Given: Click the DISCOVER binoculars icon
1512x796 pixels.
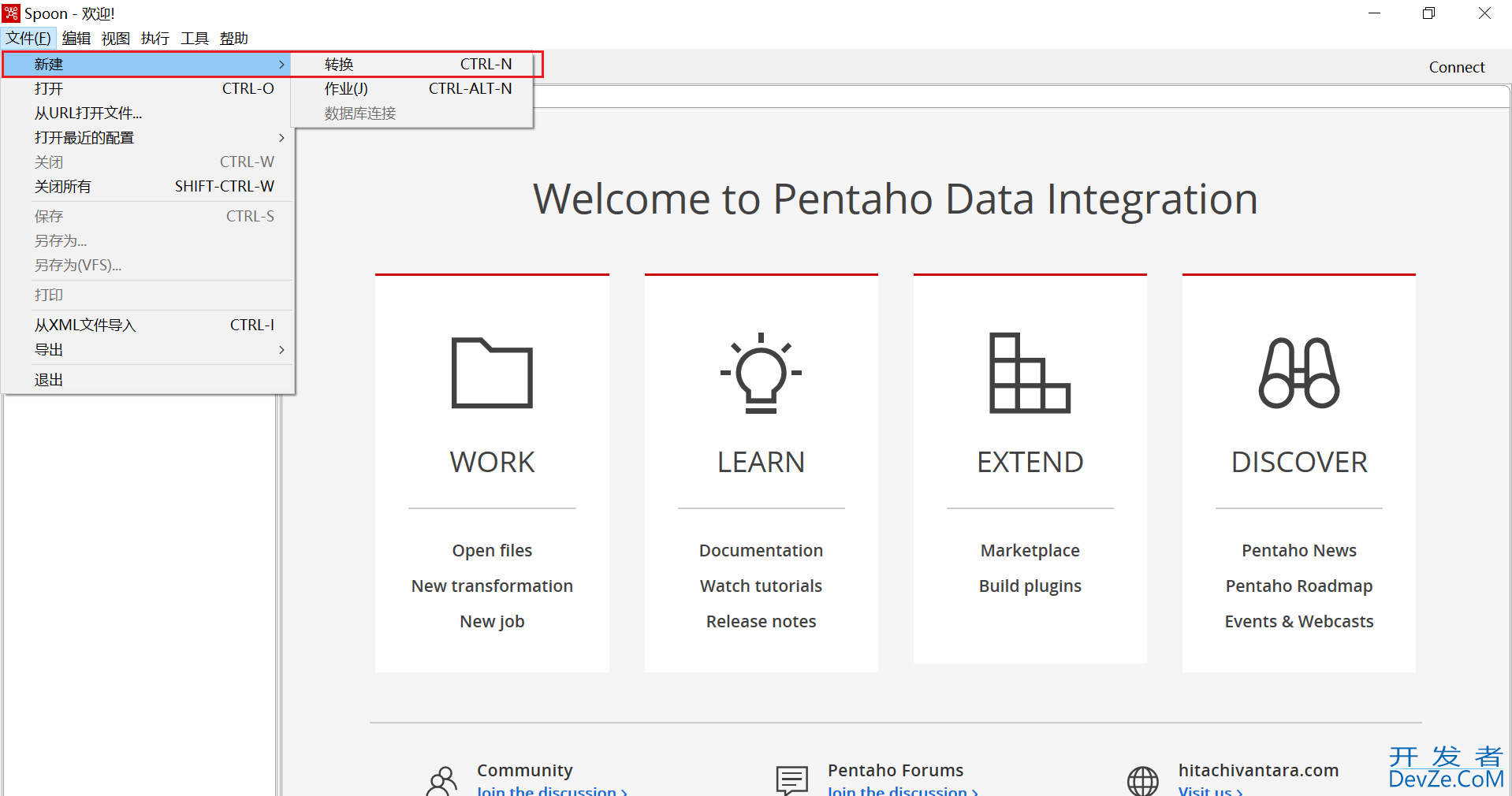Looking at the screenshot, I should 1299,373.
